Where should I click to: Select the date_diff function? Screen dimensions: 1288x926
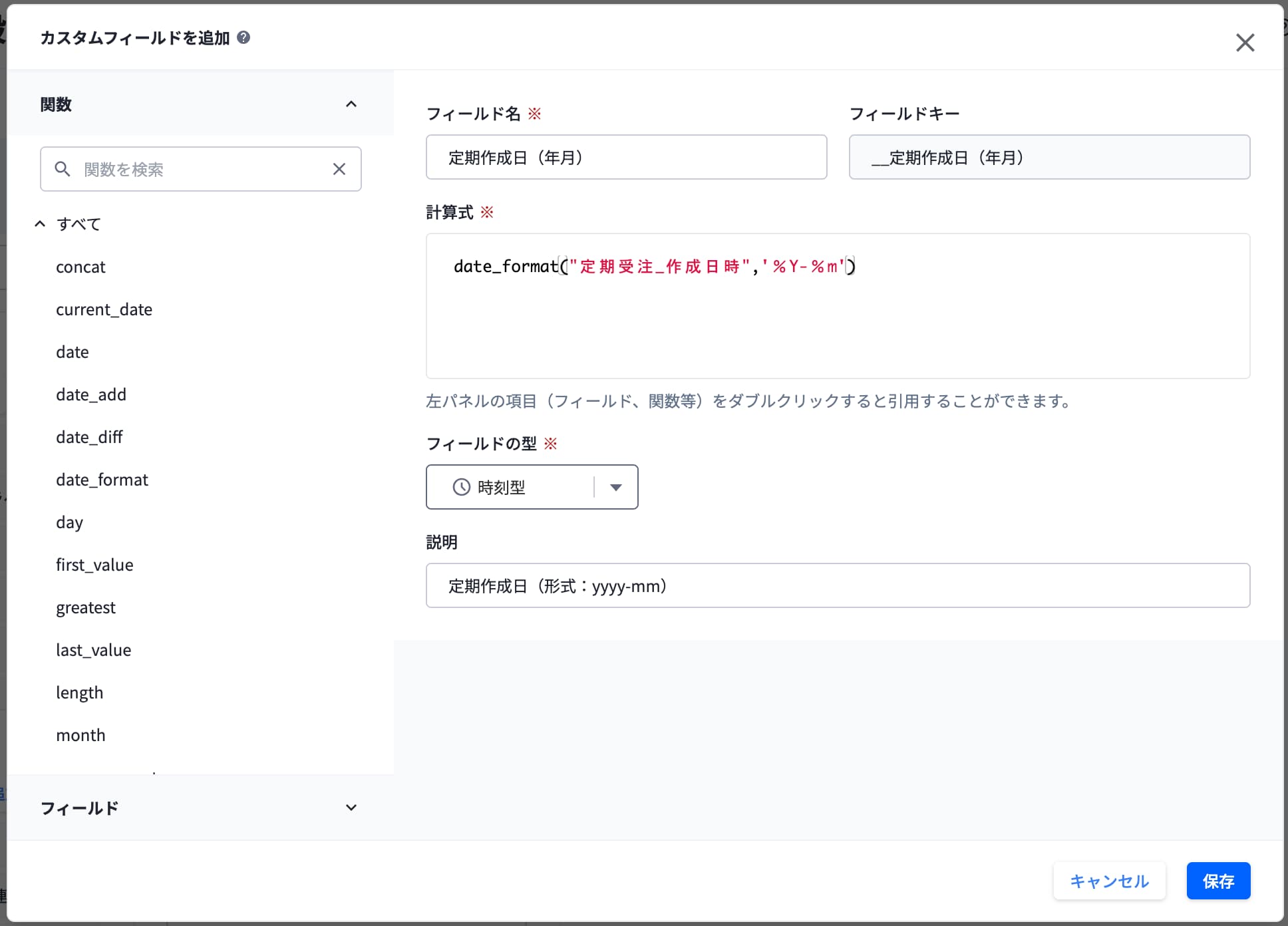pyautogui.click(x=89, y=437)
